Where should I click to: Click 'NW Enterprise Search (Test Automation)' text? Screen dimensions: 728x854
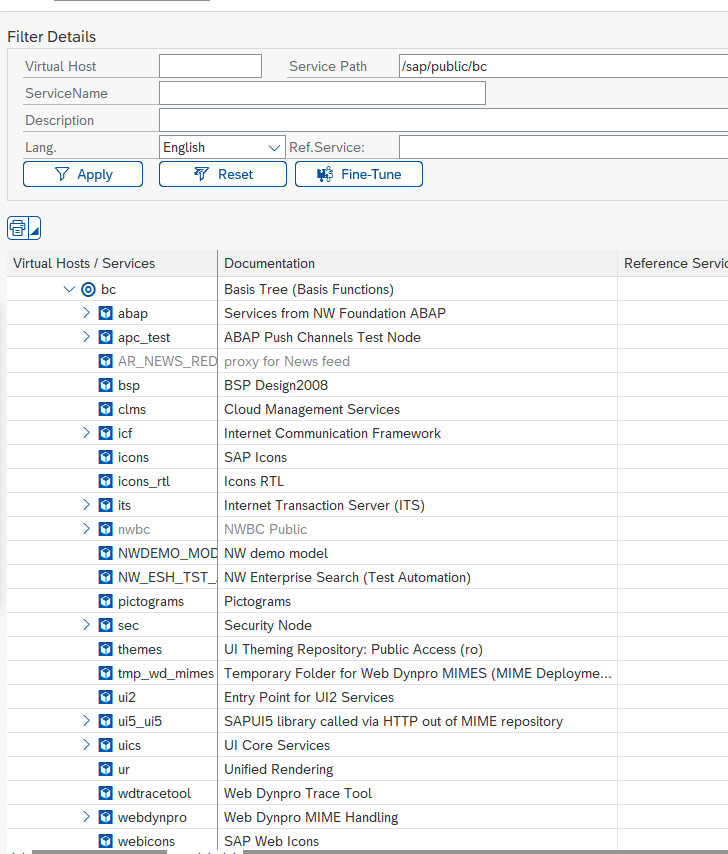[x=347, y=577]
